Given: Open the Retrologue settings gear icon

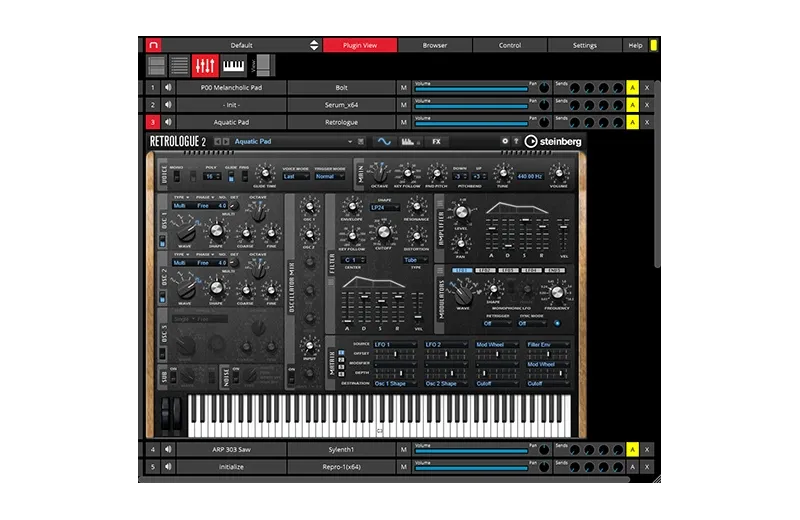Looking at the screenshot, I should tap(505, 142).
